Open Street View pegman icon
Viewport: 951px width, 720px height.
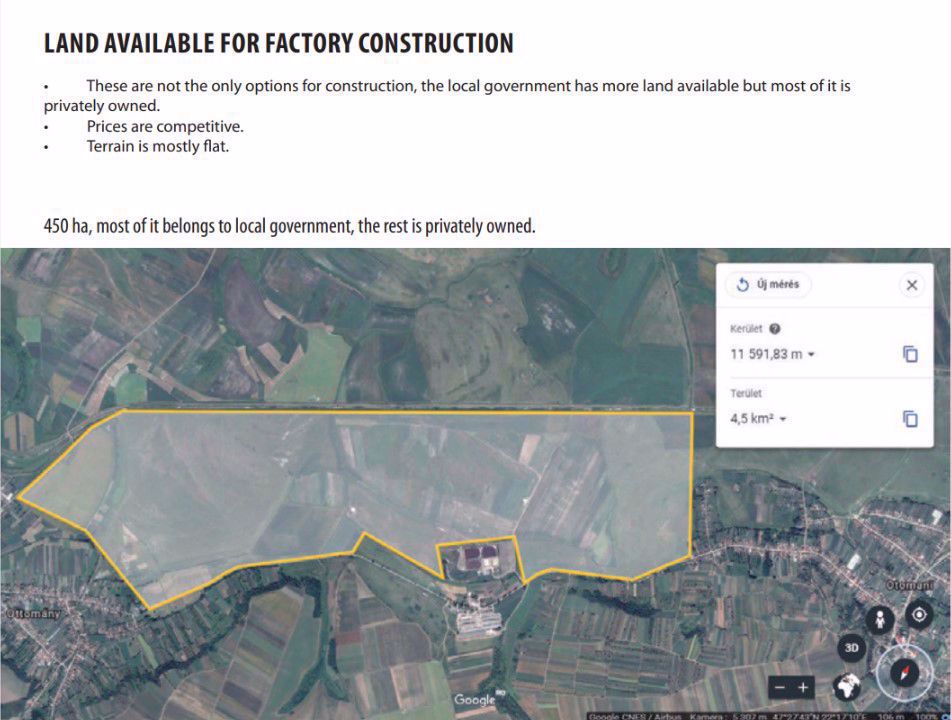[x=880, y=620]
